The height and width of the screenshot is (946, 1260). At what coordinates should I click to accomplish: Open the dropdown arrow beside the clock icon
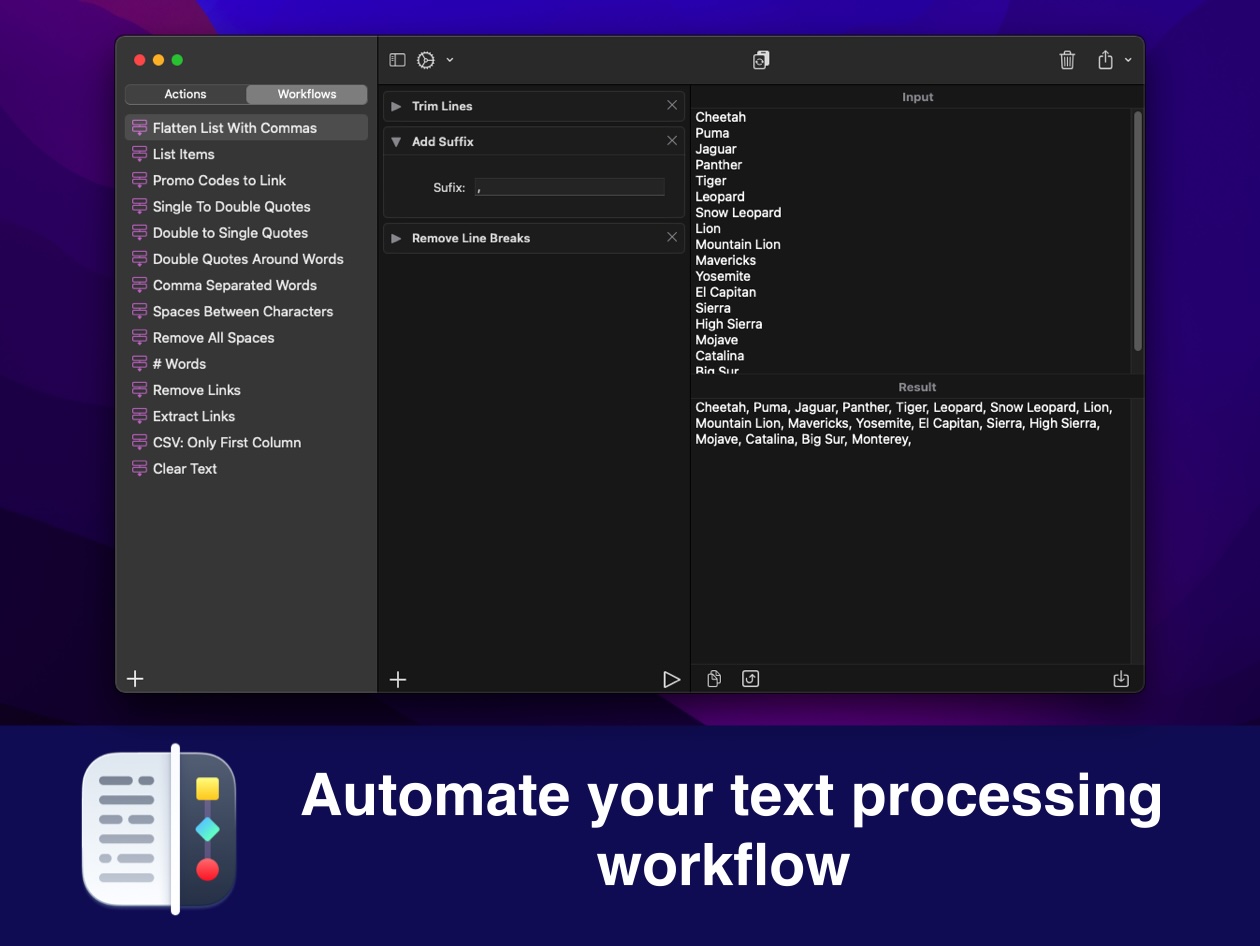(x=450, y=60)
